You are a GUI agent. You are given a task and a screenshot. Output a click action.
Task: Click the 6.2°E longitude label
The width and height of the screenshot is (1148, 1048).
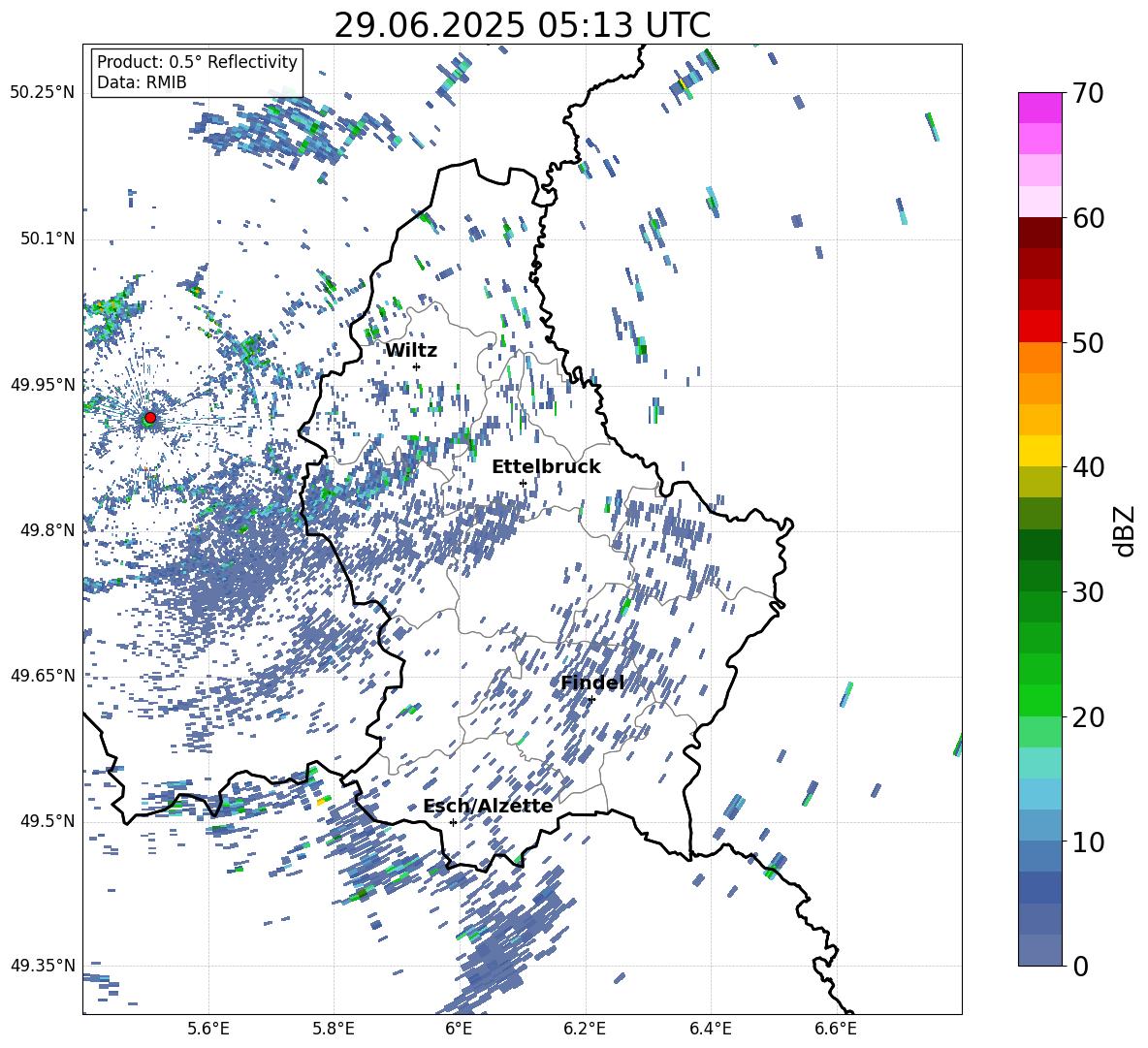(585, 1029)
